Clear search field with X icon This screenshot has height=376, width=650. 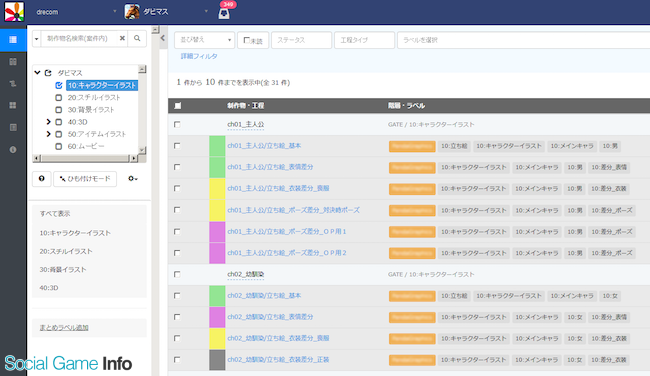[x=122, y=39]
